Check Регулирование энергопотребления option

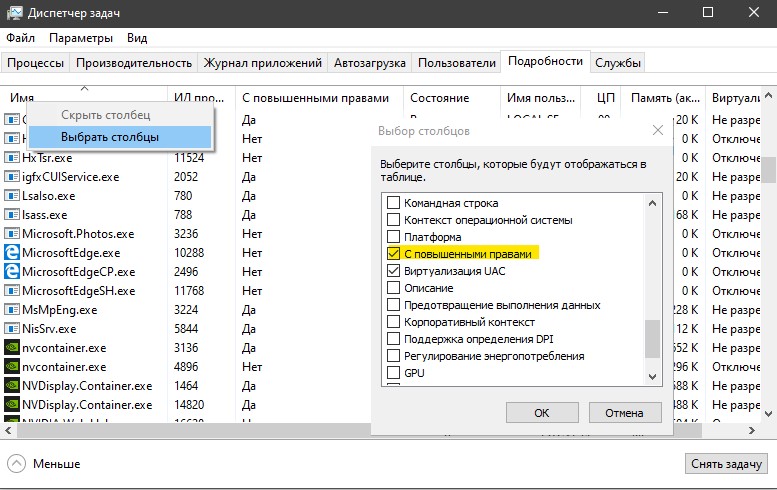pos(393,356)
